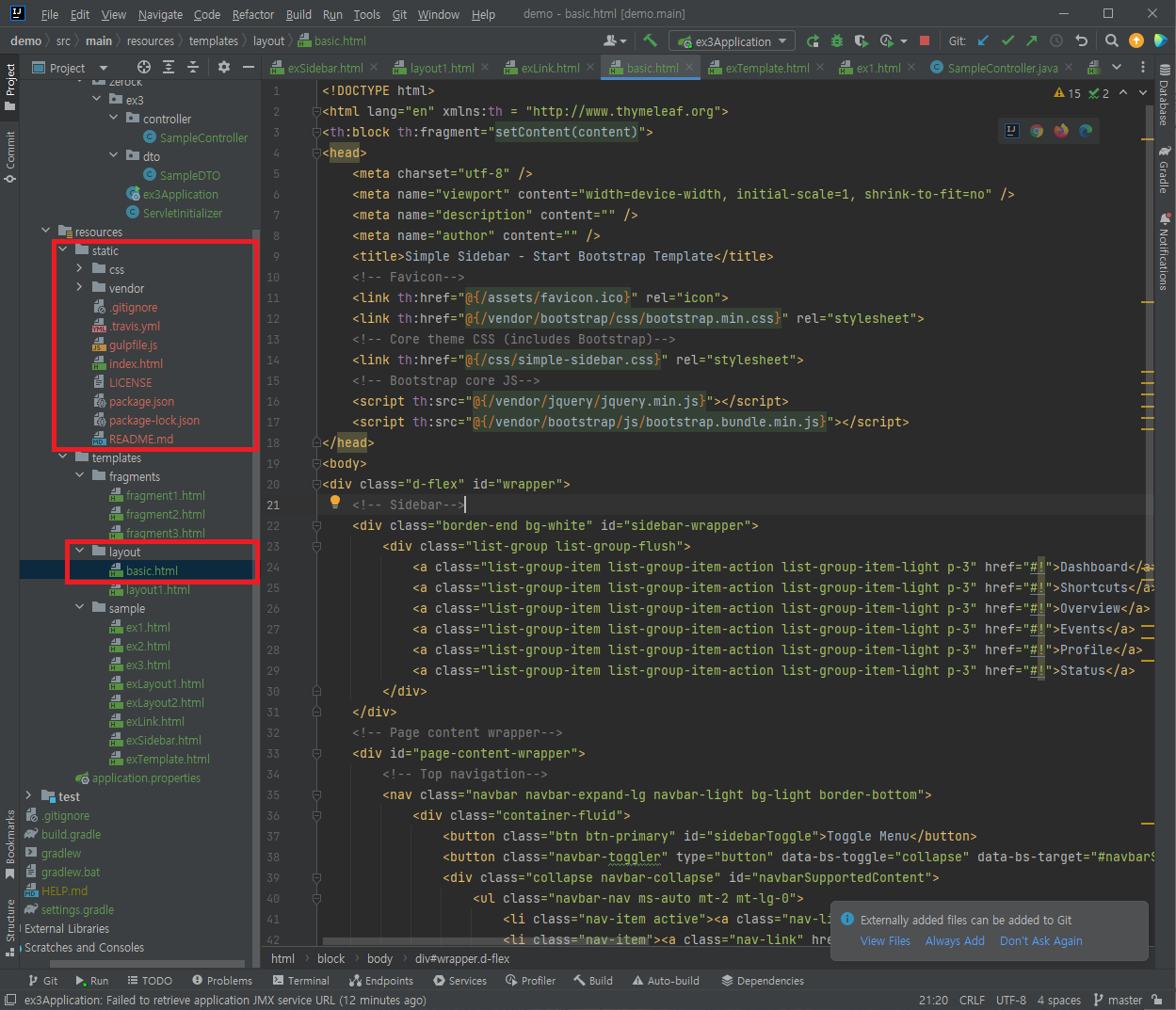The width and height of the screenshot is (1176, 1010).
Task: Switch to the exSidebar.html tab
Action: (x=325, y=68)
